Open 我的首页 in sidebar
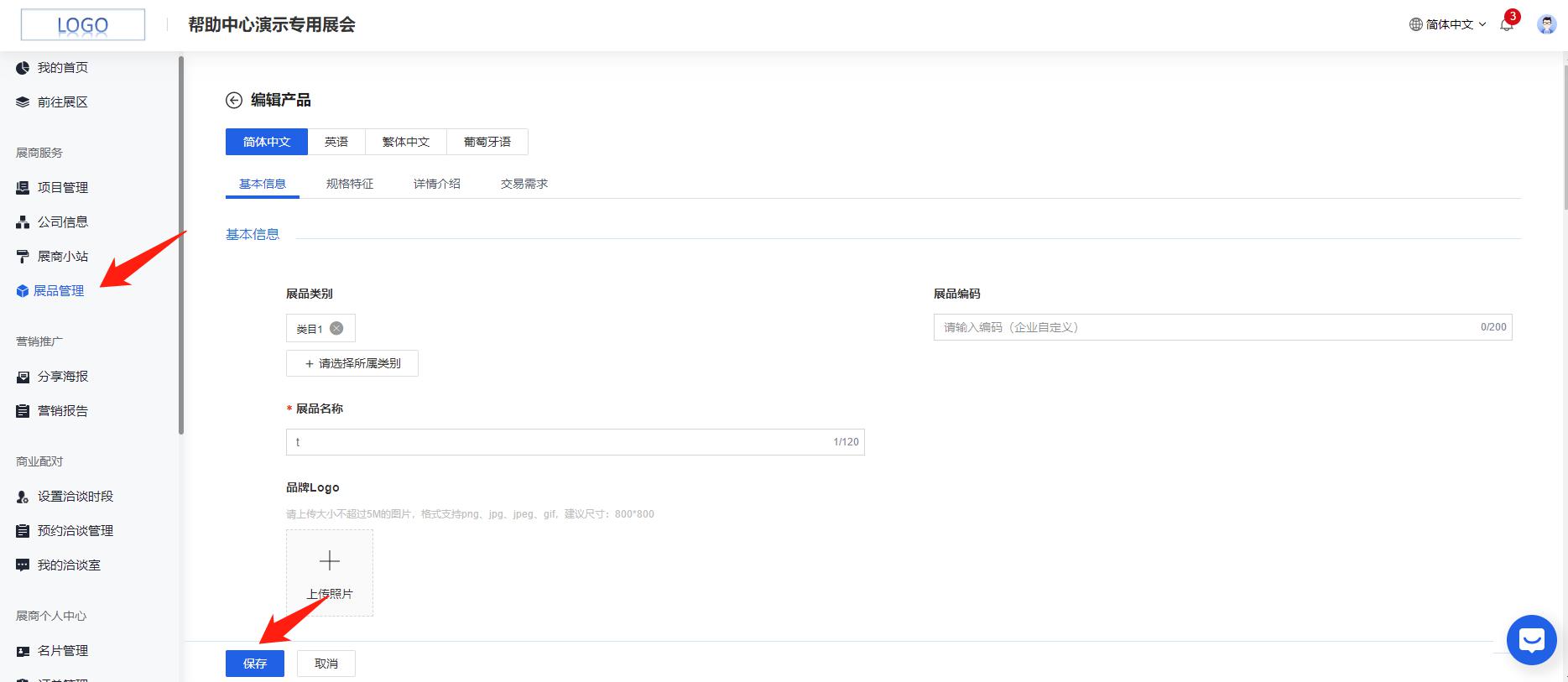1568x682 pixels. tap(62, 68)
